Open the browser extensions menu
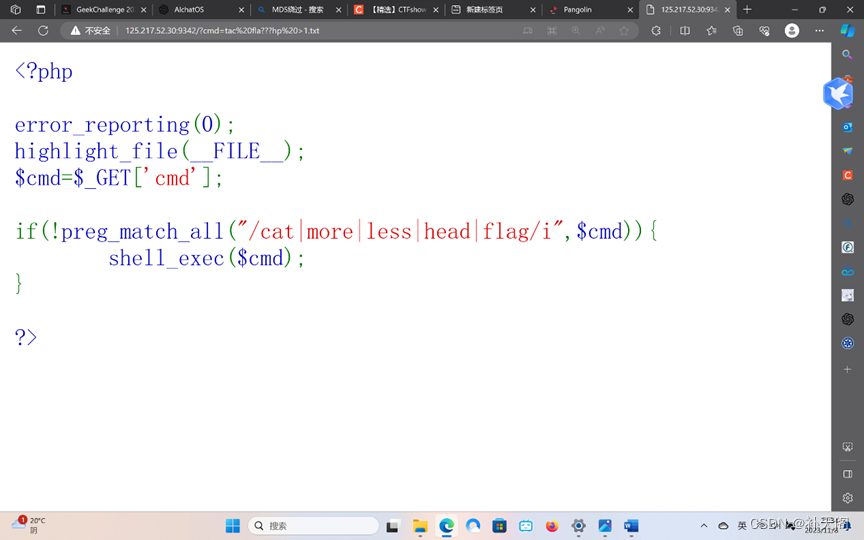Screen dimensions: 864x540 pyautogui.click(x=656, y=31)
